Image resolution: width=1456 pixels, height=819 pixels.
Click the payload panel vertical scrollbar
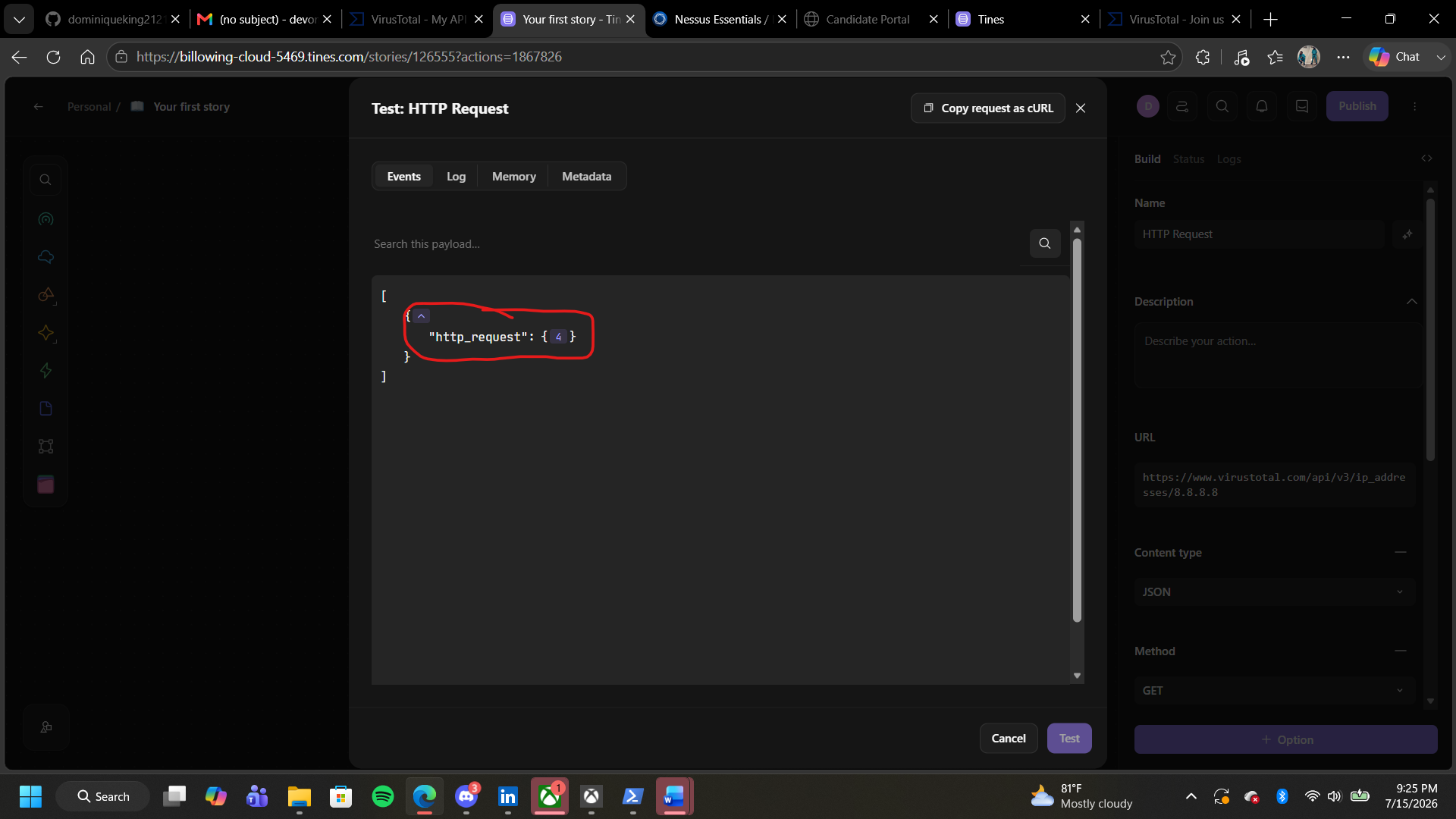click(1077, 430)
